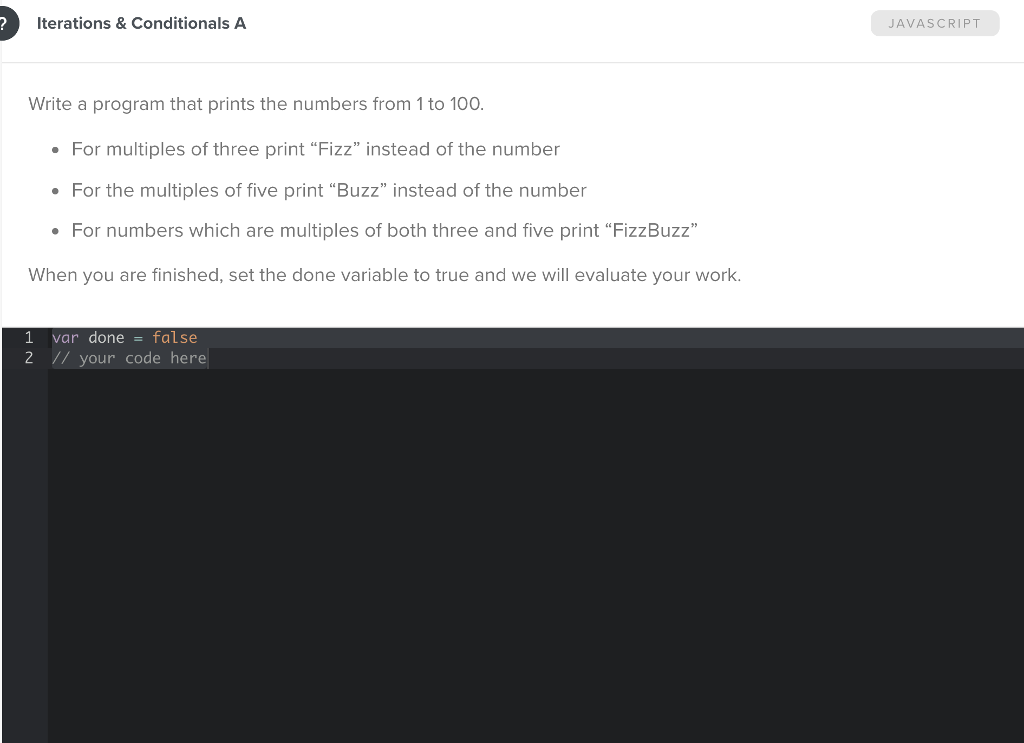
Task: Place cursor in the "// your code here" comment
Action: point(129,358)
